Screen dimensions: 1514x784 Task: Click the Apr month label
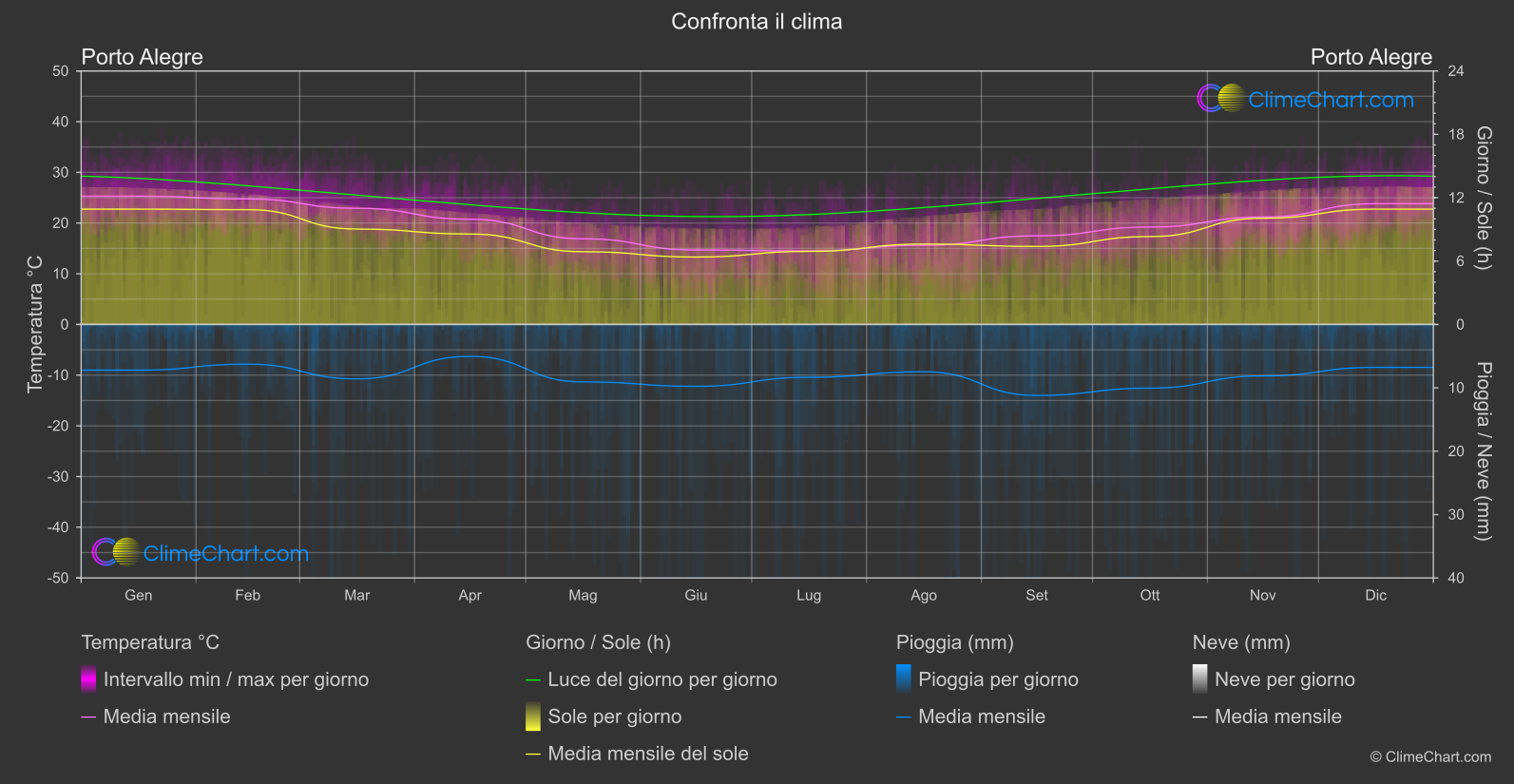(470, 595)
